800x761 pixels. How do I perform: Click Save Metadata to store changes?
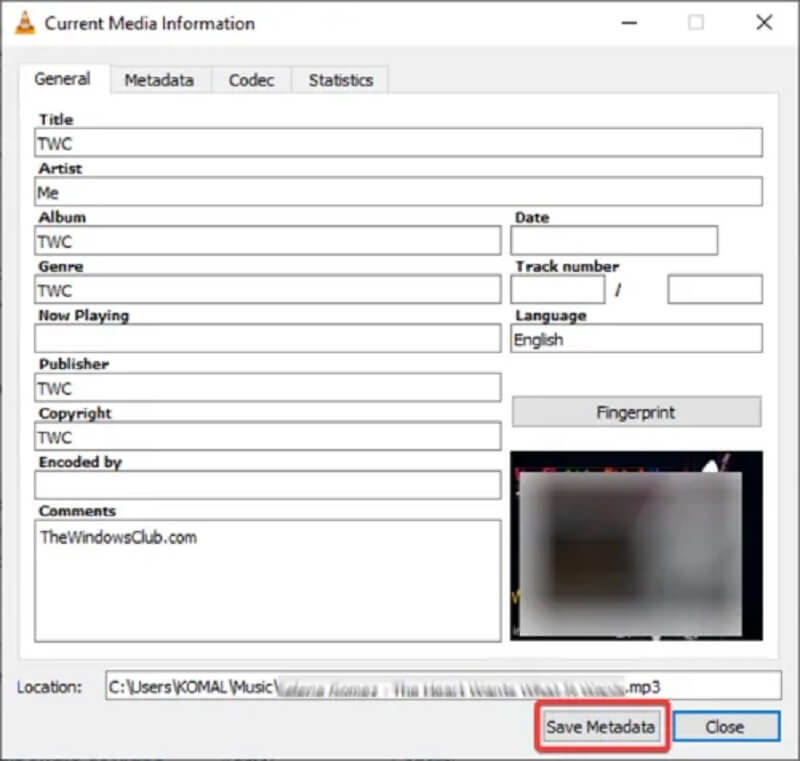(x=600, y=727)
